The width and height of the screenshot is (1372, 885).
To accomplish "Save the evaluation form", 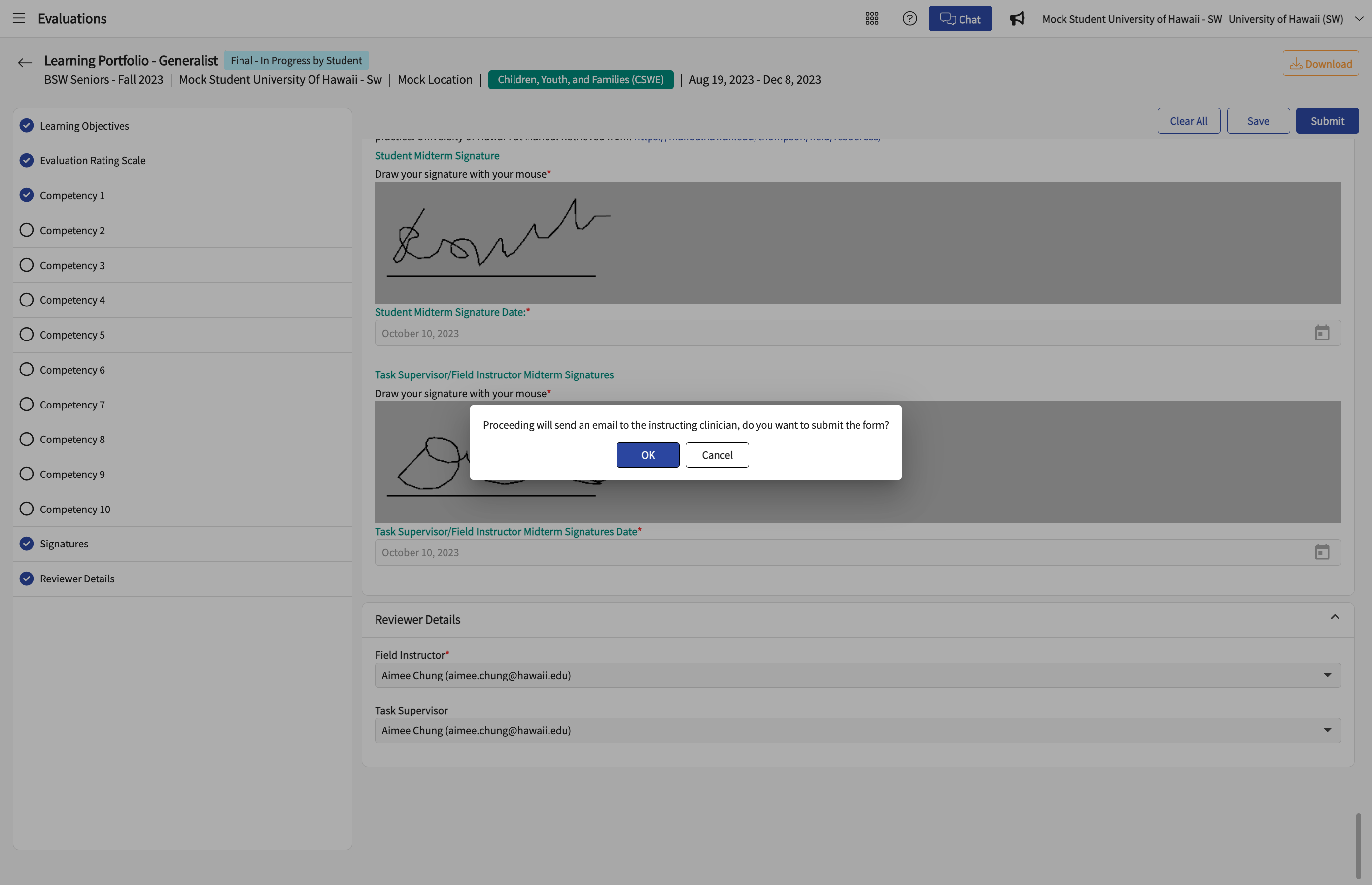I will pyautogui.click(x=1258, y=121).
